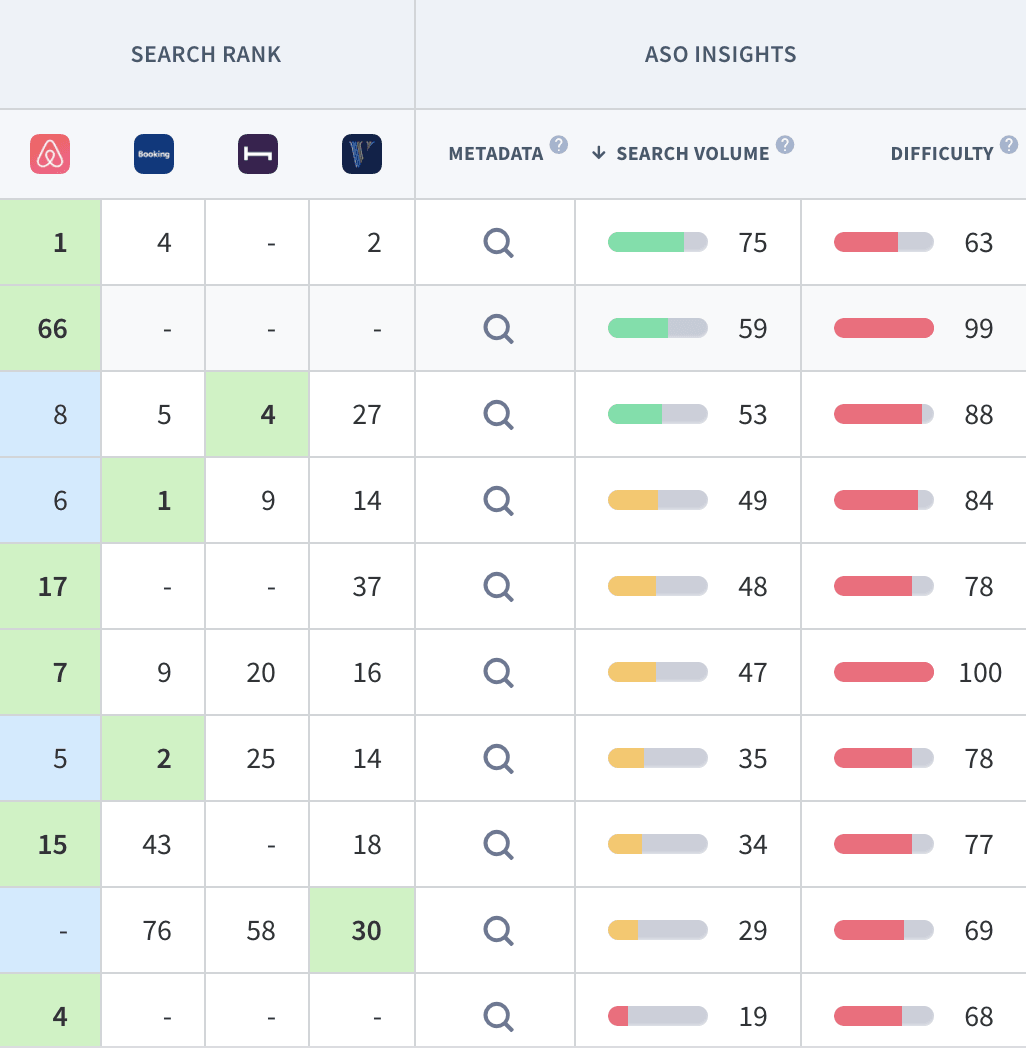1026x1048 pixels.
Task: Click the Hotels.com bed logo icon
Action: pyautogui.click(x=259, y=153)
